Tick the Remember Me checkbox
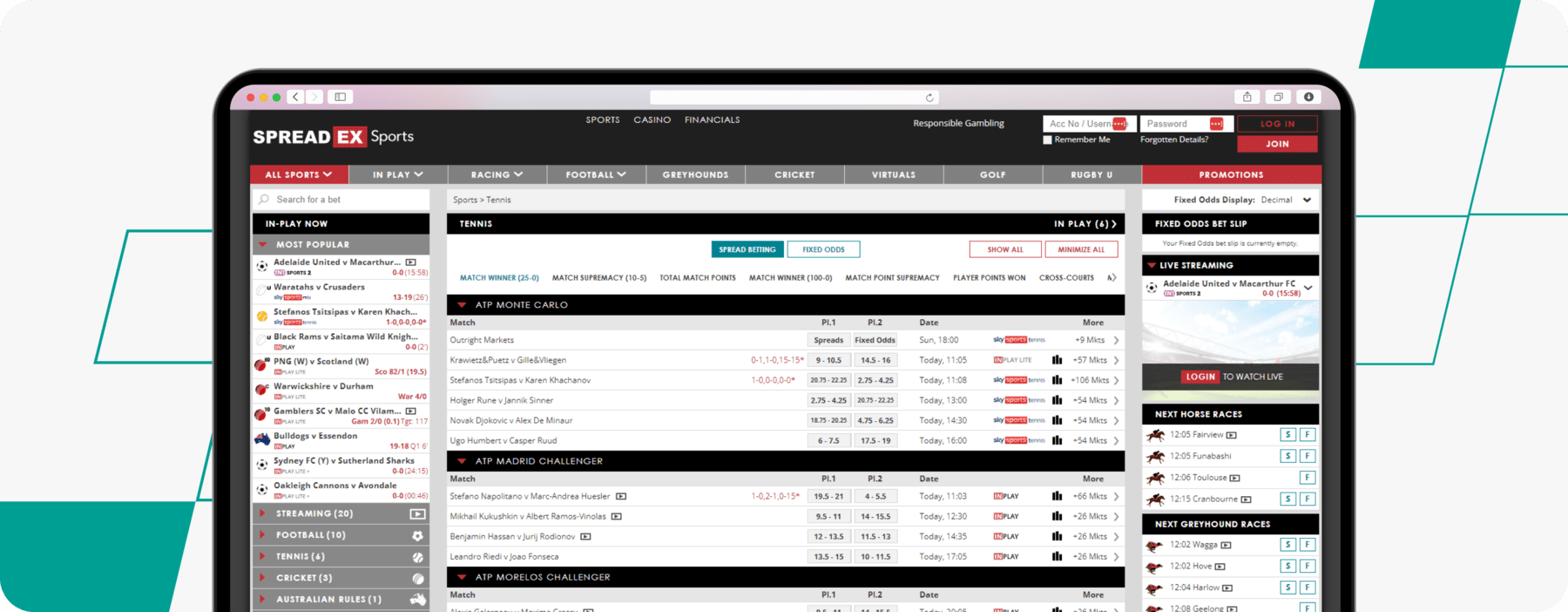1568x612 pixels. [1047, 139]
